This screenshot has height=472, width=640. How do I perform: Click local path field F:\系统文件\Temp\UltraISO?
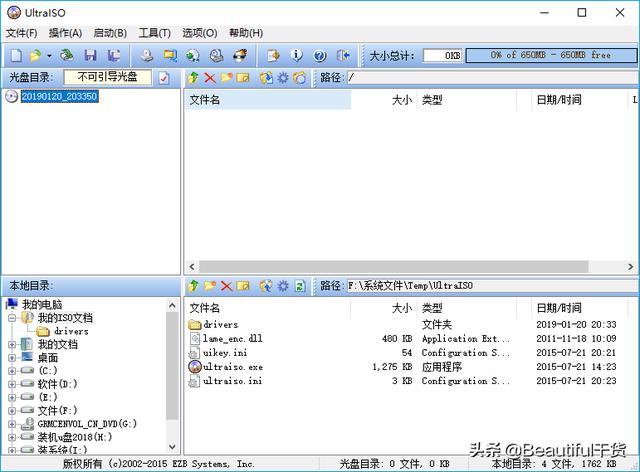[x=493, y=286]
